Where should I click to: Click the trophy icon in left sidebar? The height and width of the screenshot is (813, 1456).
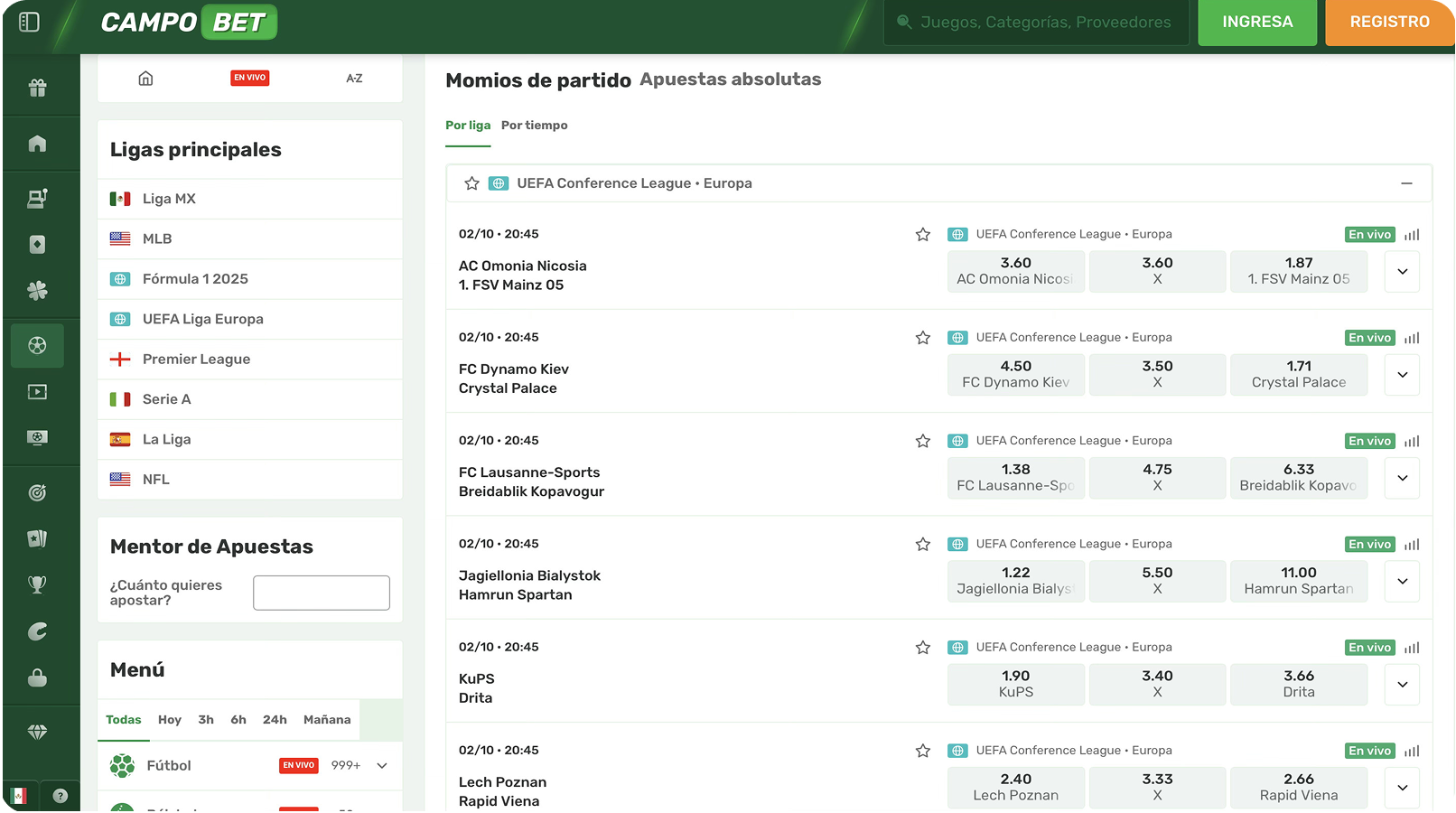[37, 584]
